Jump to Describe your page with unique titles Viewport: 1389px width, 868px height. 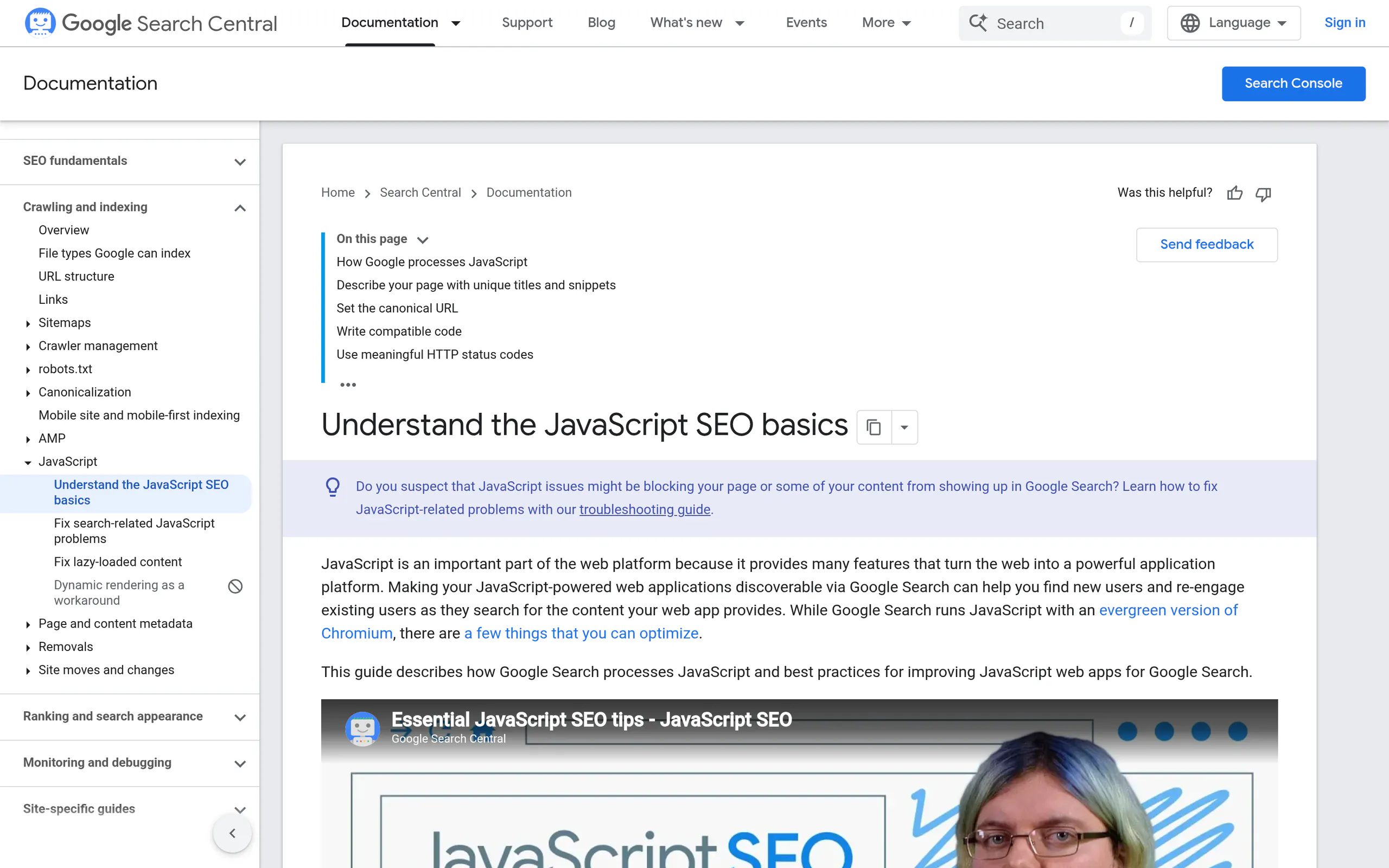(x=476, y=285)
